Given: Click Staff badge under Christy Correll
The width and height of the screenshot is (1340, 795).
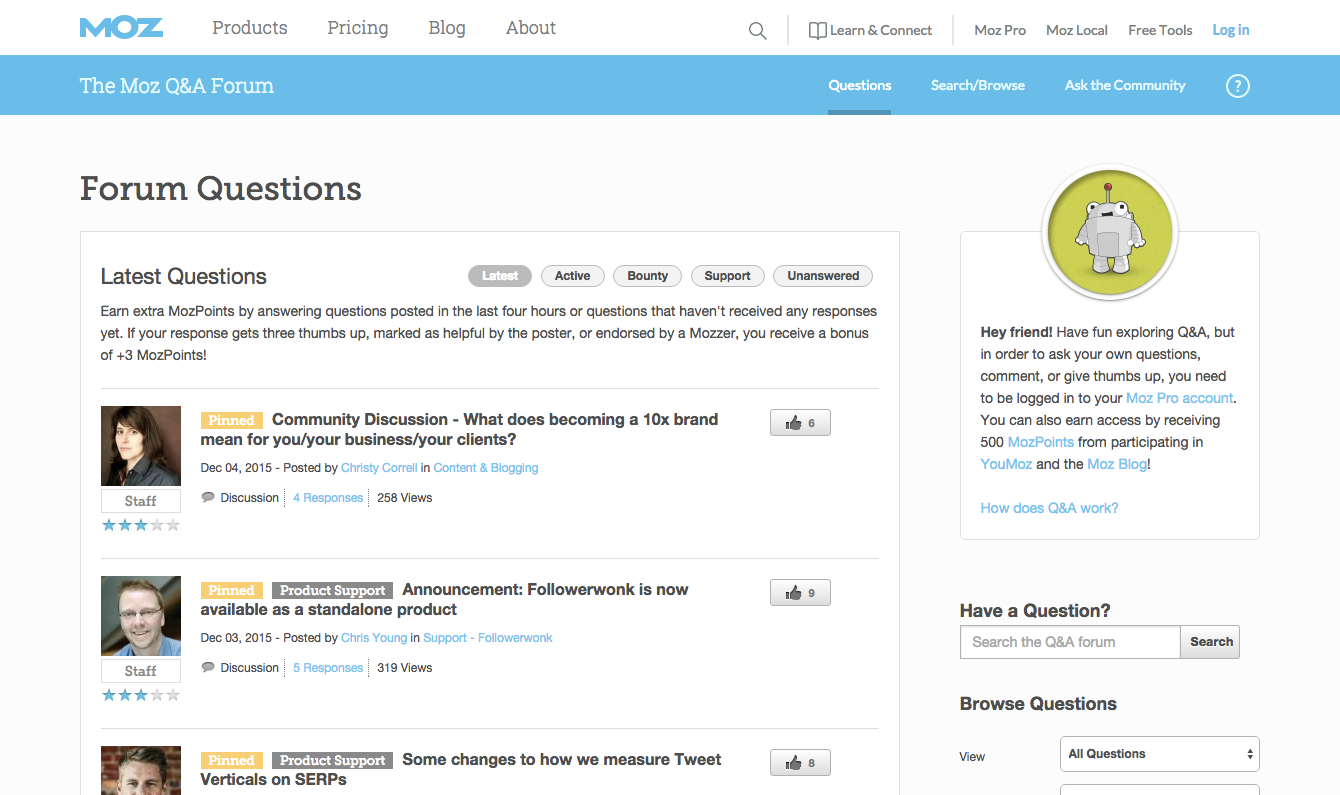Looking at the screenshot, I should [141, 501].
